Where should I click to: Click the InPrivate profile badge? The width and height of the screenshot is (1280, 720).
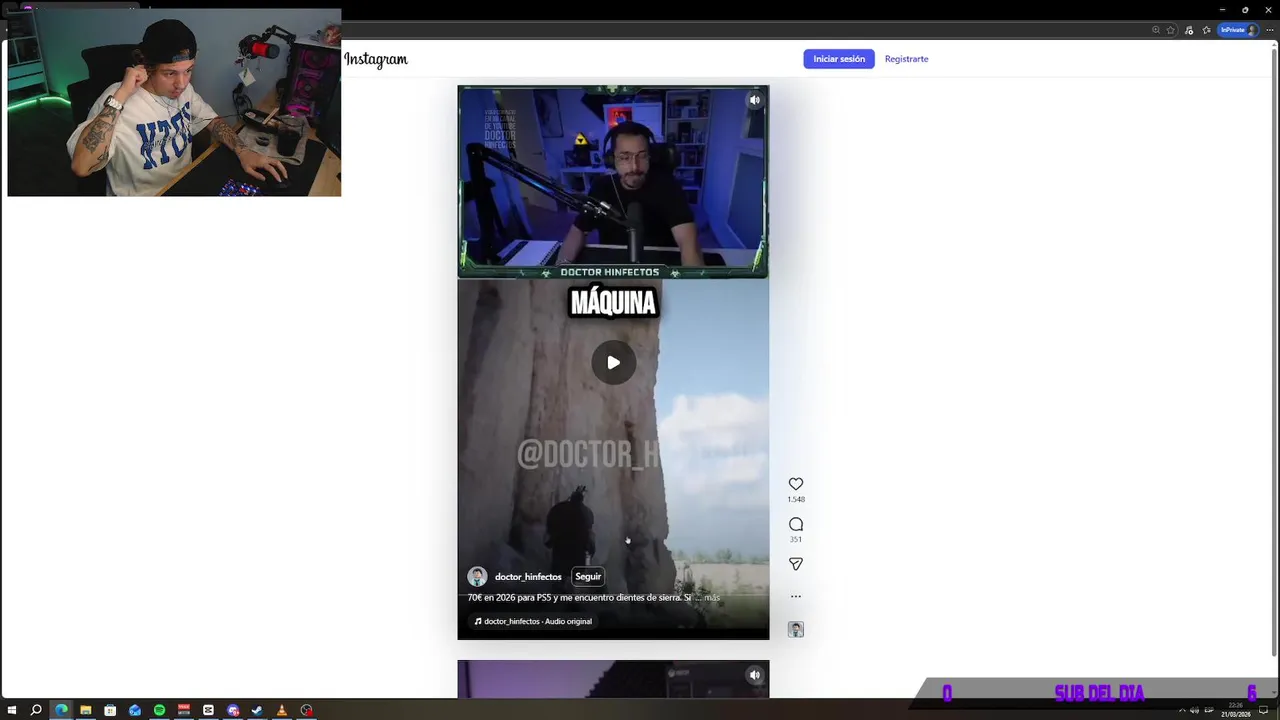[x=1238, y=30]
